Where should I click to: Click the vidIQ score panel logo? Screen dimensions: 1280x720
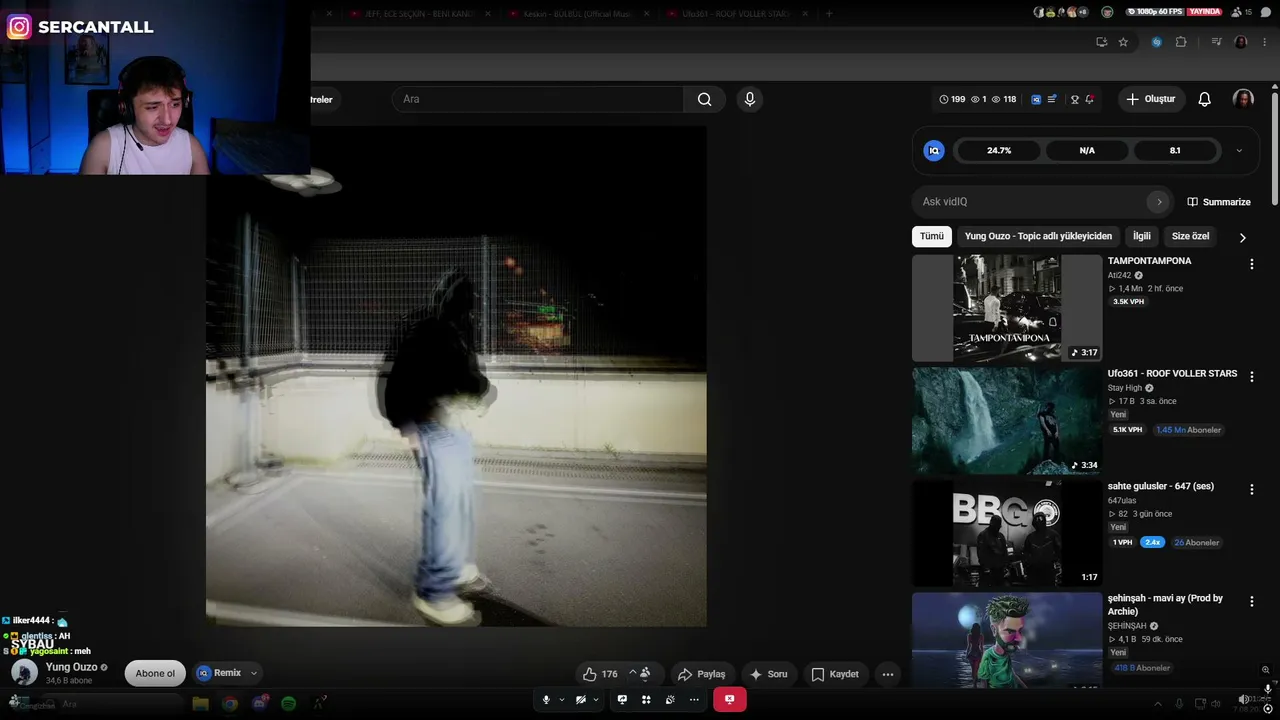[934, 151]
